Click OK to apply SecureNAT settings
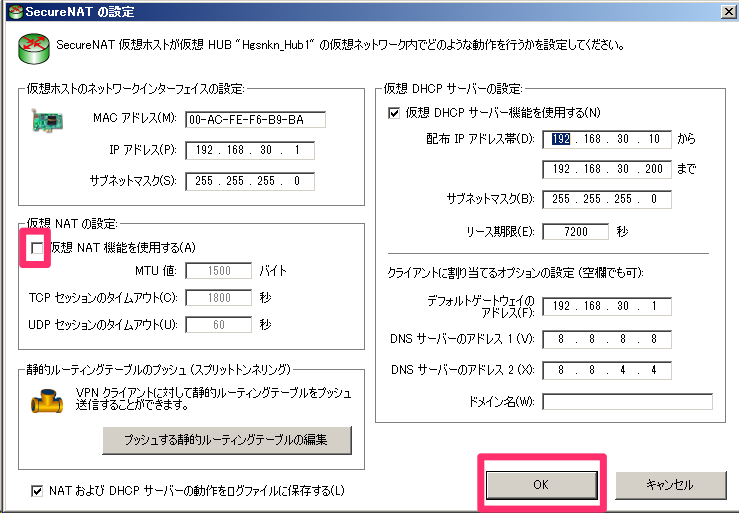Viewport: 739px width, 513px height. coord(542,485)
